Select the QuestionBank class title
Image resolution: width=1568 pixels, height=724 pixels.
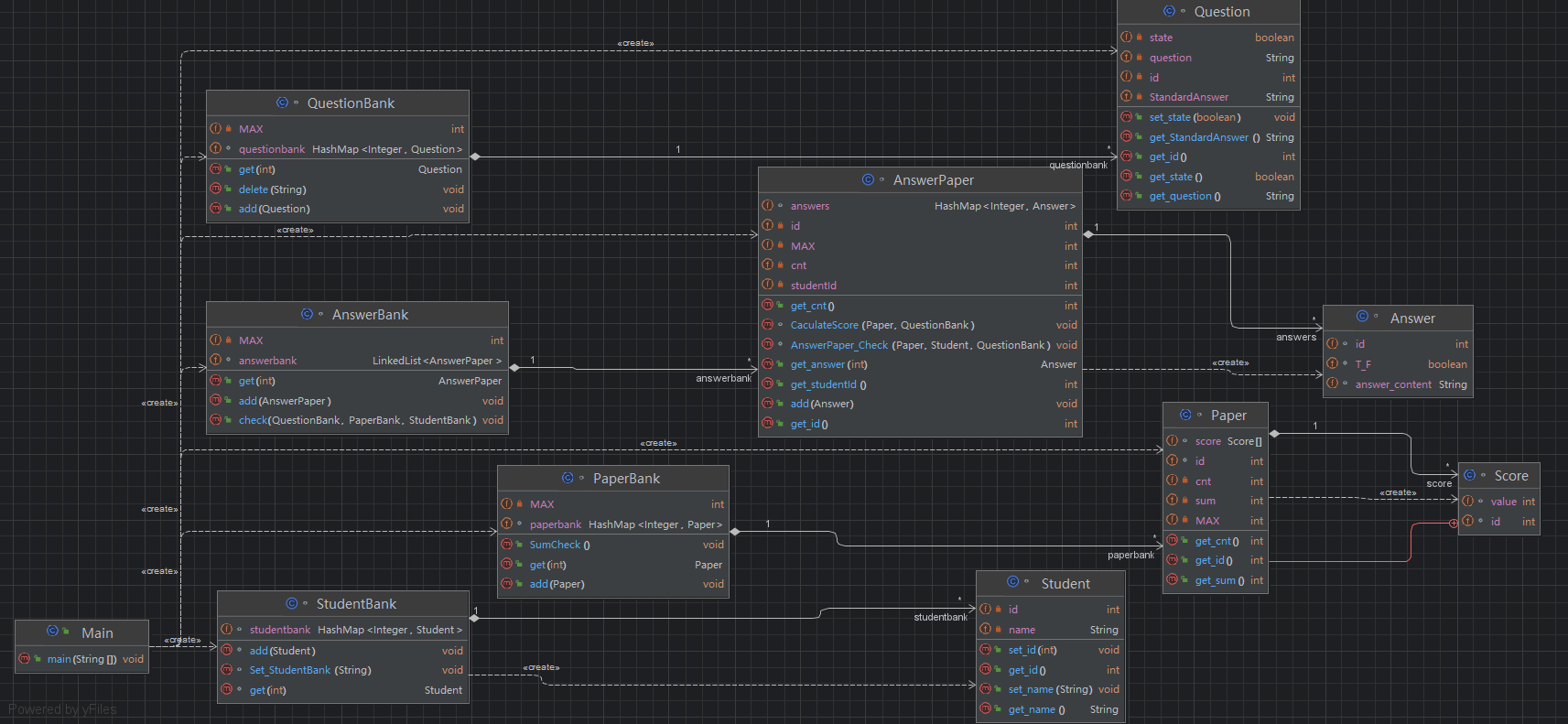coord(351,103)
